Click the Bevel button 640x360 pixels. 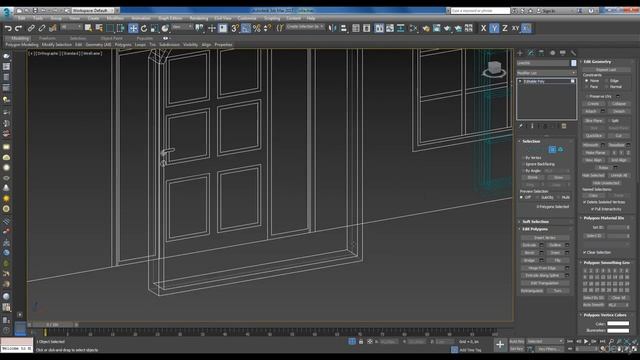pyautogui.click(x=529, y=253)
